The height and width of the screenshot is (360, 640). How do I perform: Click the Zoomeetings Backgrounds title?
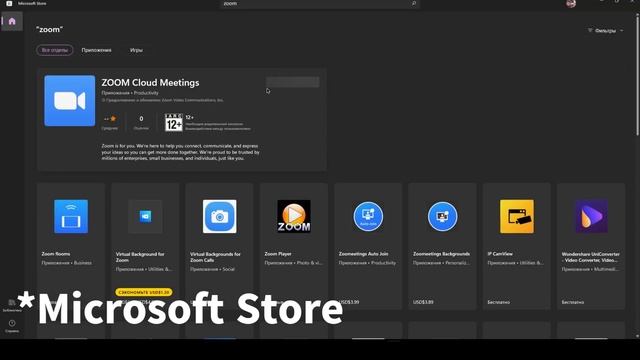[442, 254]
